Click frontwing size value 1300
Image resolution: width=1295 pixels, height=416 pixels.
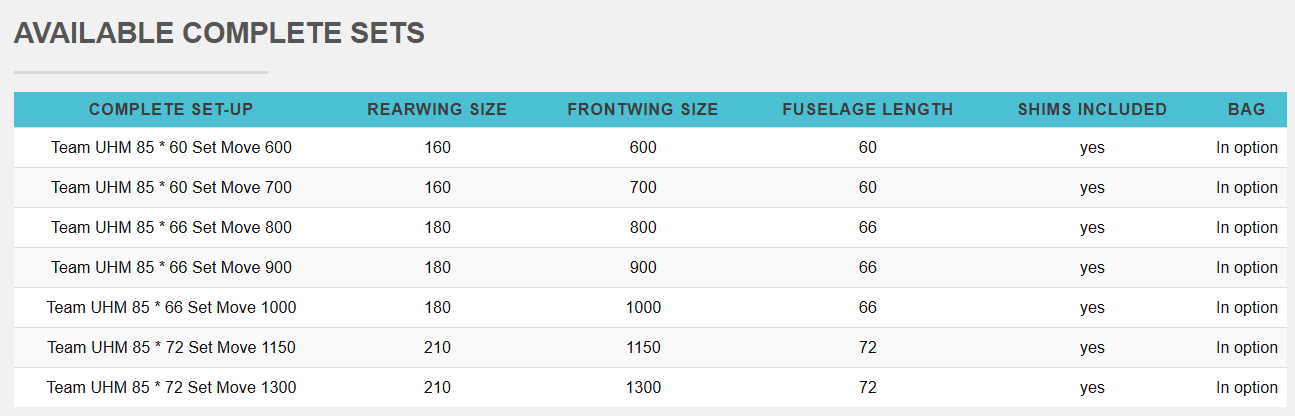[643, 387]
